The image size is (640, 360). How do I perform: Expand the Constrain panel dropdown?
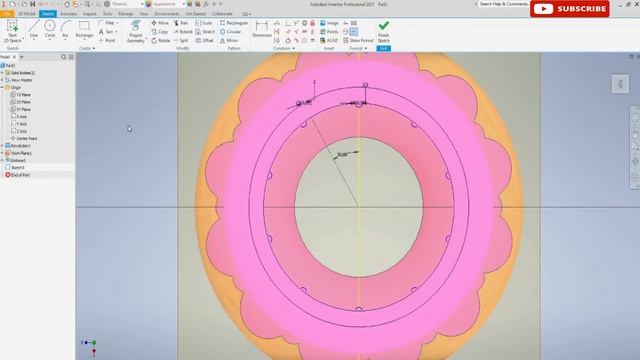[x=284, y=49]
